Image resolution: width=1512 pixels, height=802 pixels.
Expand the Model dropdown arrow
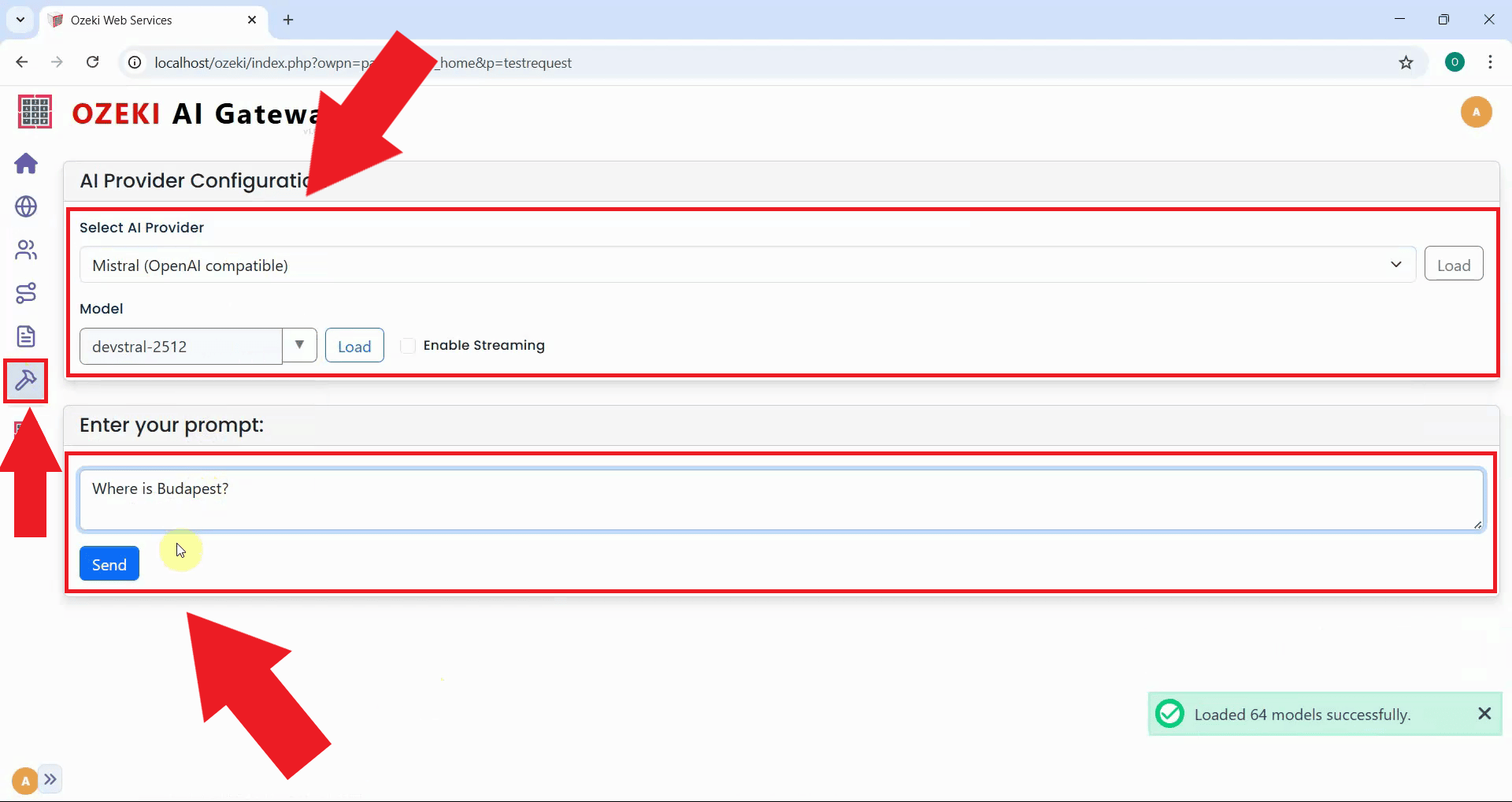[x=299, y=345]
